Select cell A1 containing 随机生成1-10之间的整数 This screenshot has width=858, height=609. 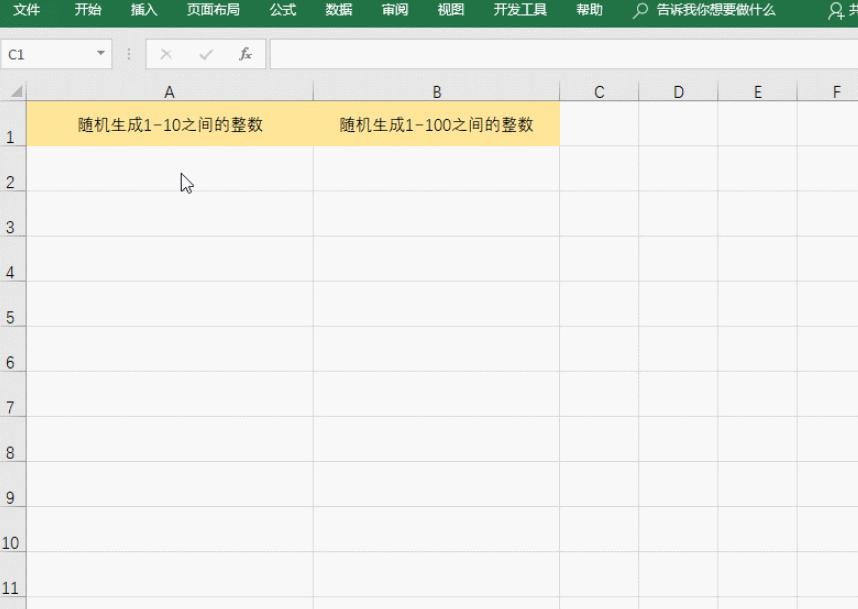(168, 125)
